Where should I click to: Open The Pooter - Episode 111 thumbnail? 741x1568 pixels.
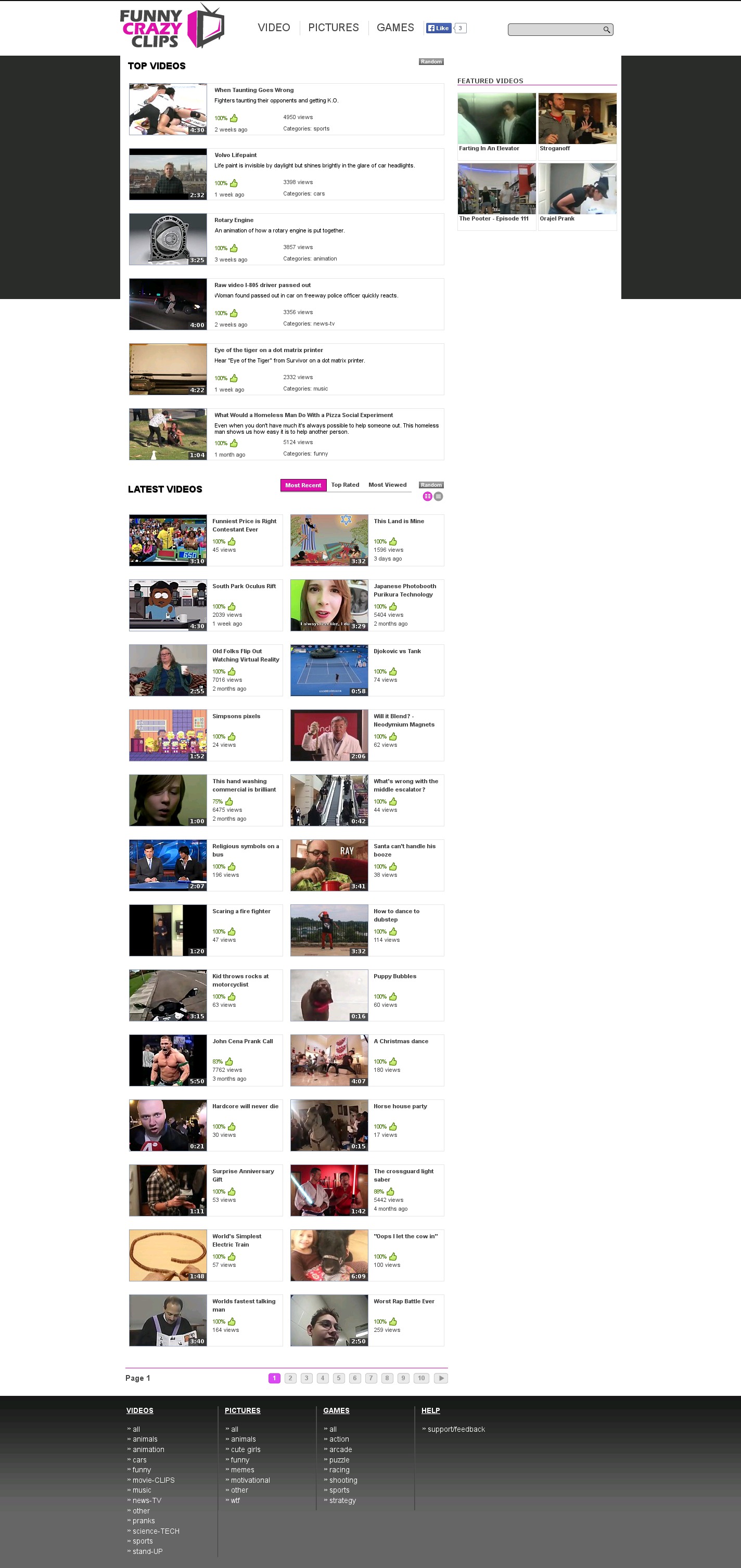pos(497,189)
